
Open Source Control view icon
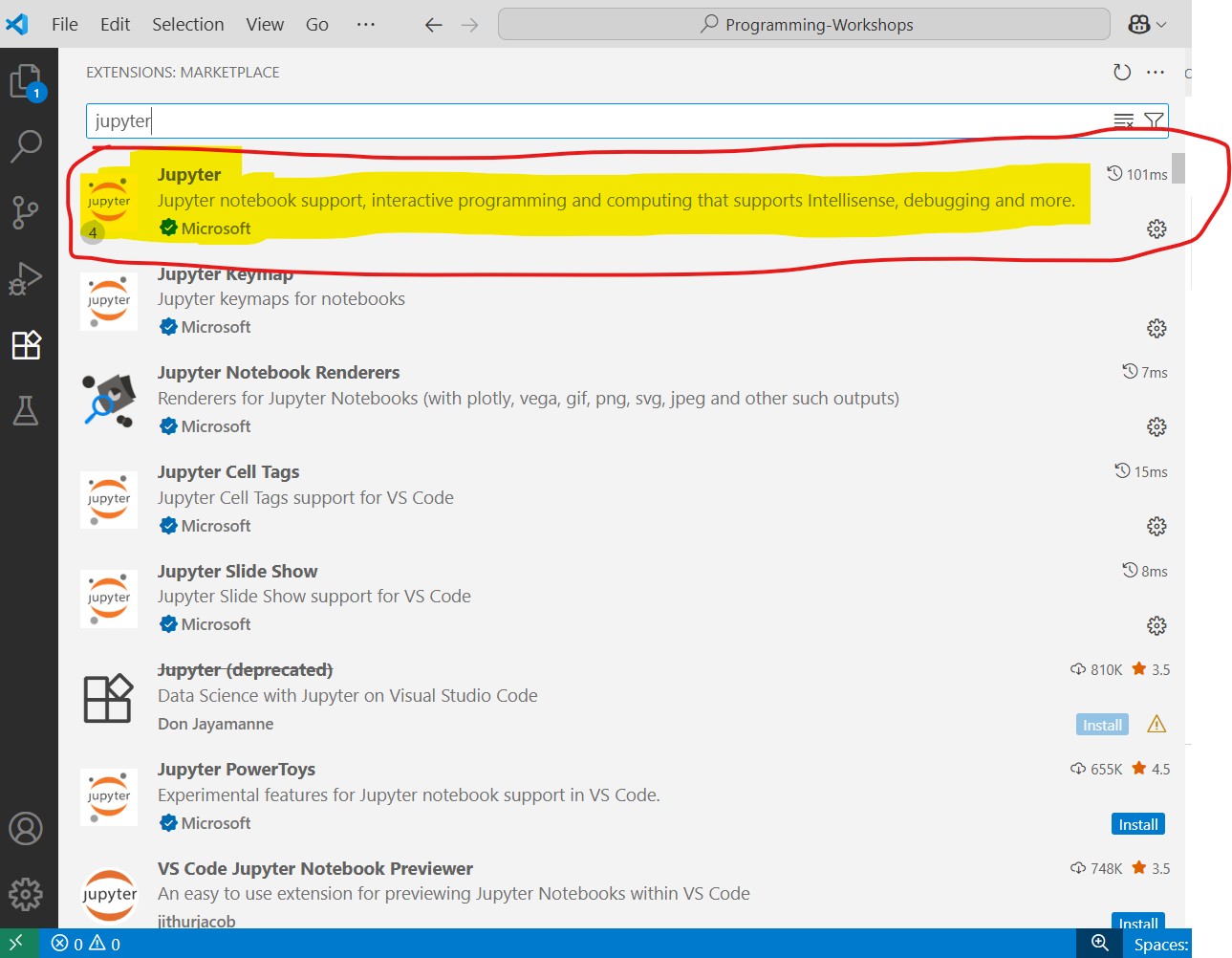tap(26, 212)
